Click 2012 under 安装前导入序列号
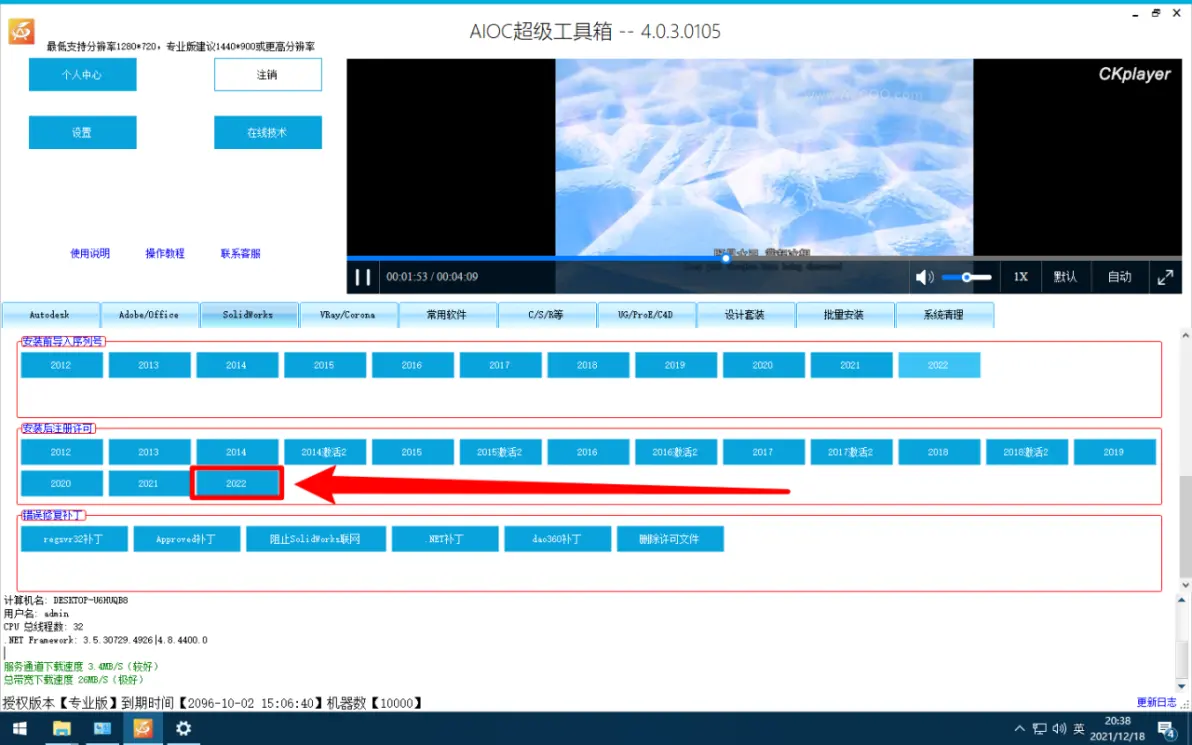The width and height of the screenshot is (1192, 745). 62,365
